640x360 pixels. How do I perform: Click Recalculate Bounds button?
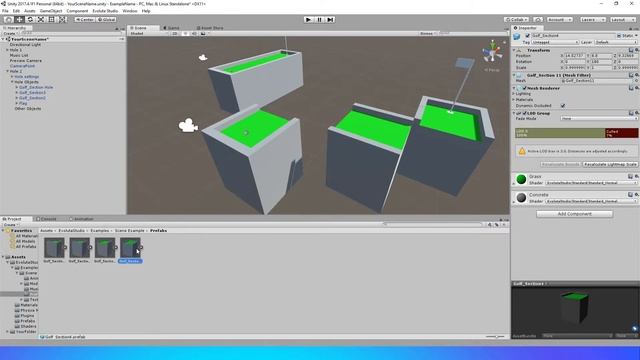click(560, 164)
